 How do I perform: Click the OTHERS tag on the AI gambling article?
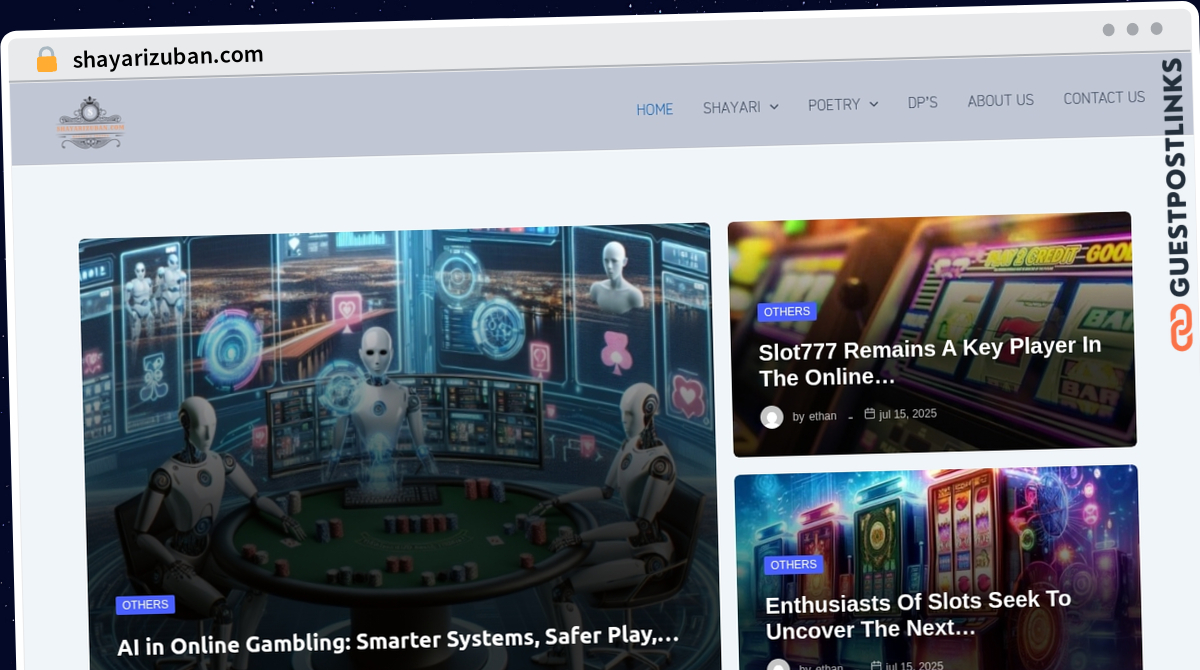coord(145,605)
